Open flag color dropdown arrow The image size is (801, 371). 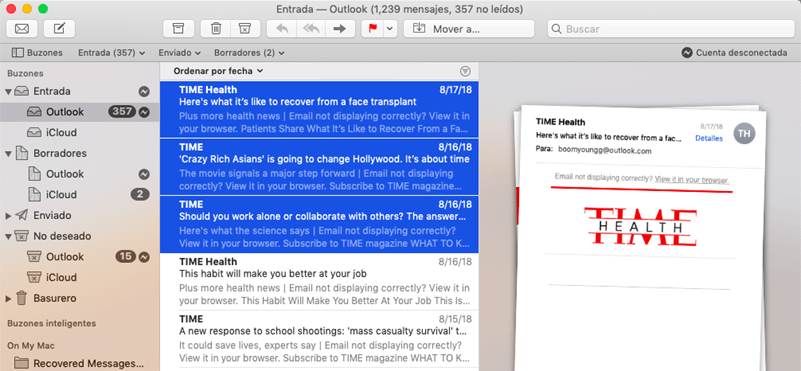(390, 29)
